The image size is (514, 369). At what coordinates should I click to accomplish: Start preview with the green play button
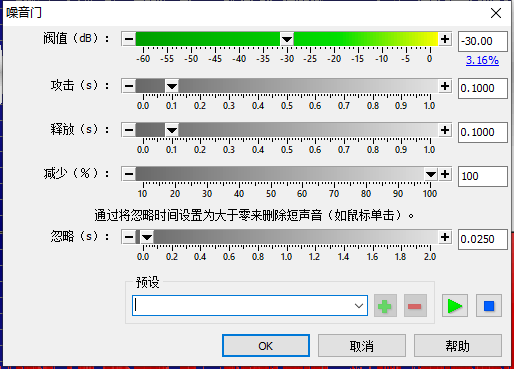click(455, 306)
